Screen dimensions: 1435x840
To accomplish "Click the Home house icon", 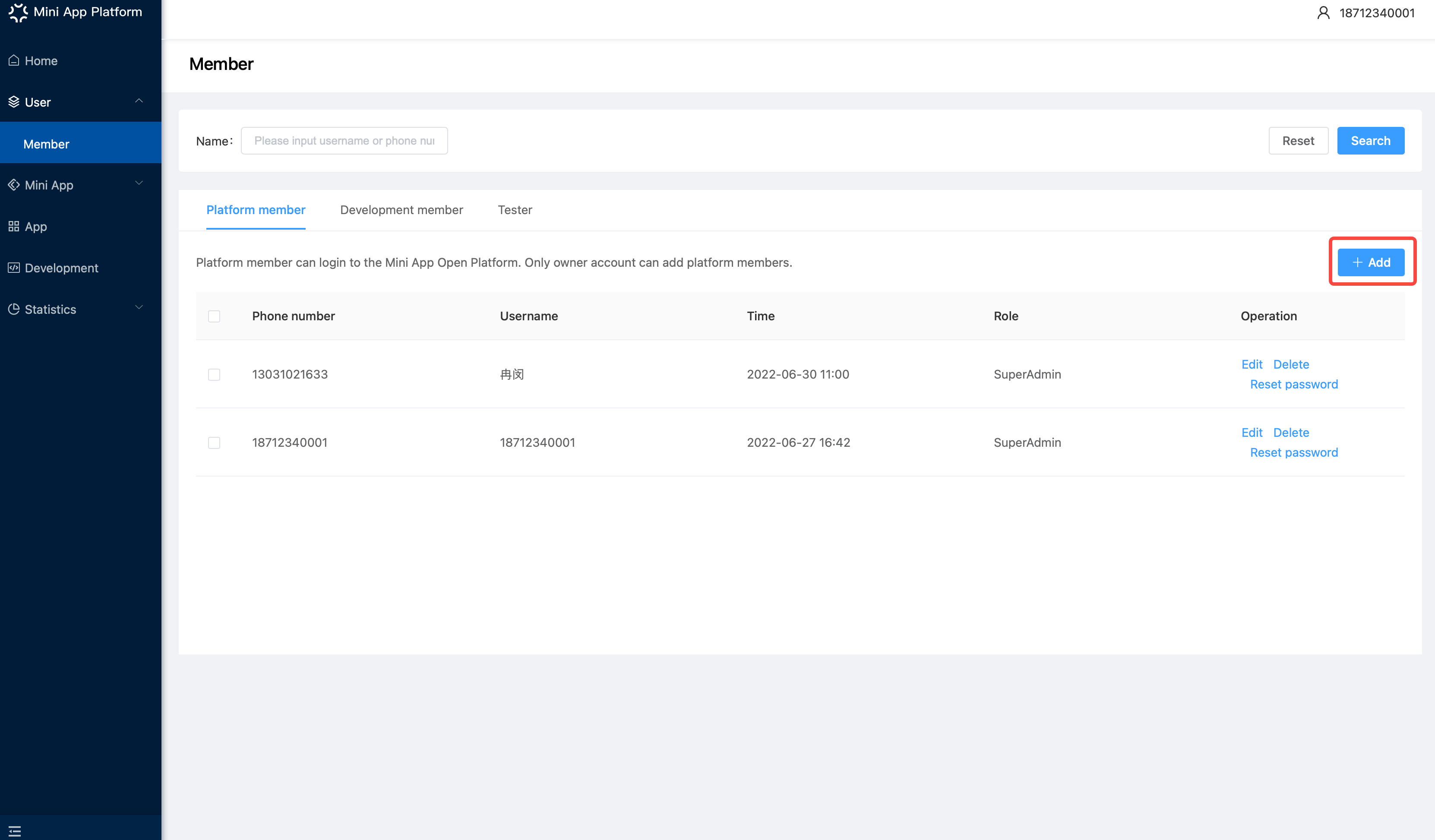I will pyautogui.click(x=14, y=60).
